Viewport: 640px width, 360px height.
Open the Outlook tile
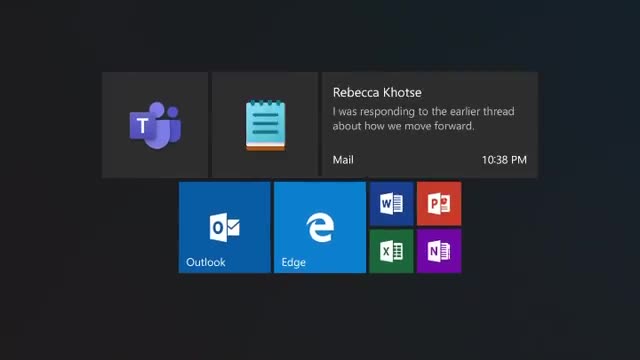pyautogui.click(x=224, y=227)
